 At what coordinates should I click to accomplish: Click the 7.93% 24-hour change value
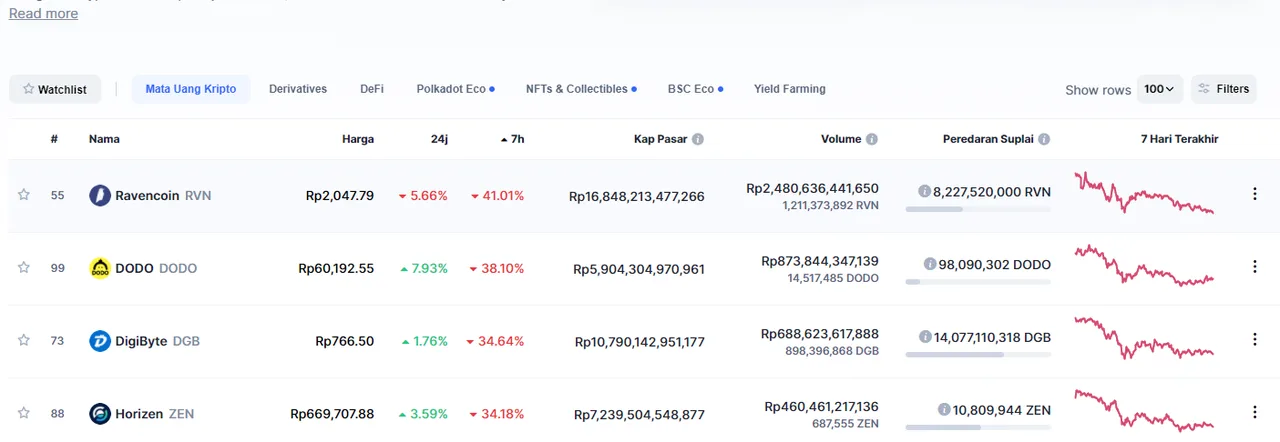click(x=424, y=268)
